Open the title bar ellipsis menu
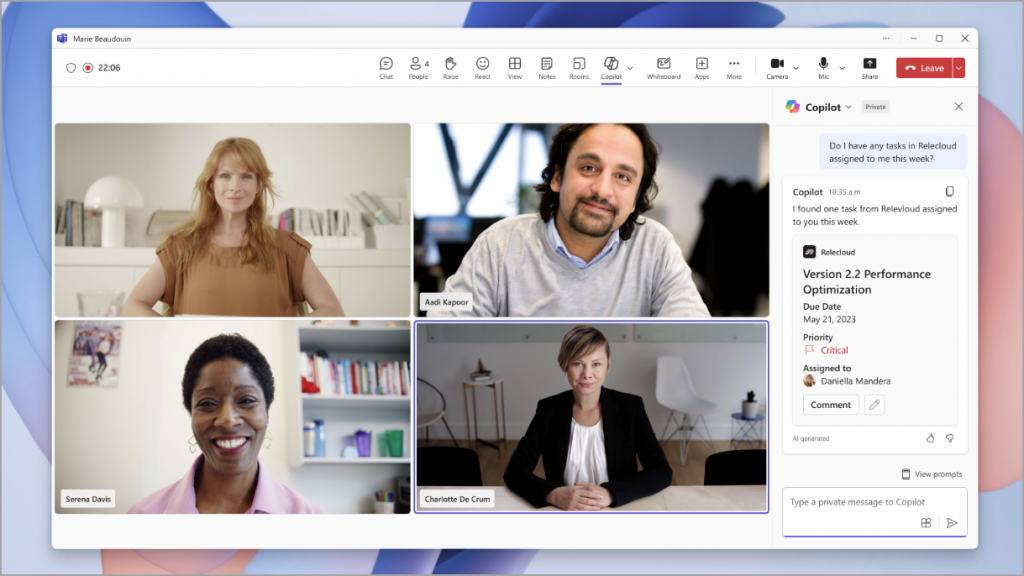This screenshot has width=1024, height=576. [x=886, y=39]
